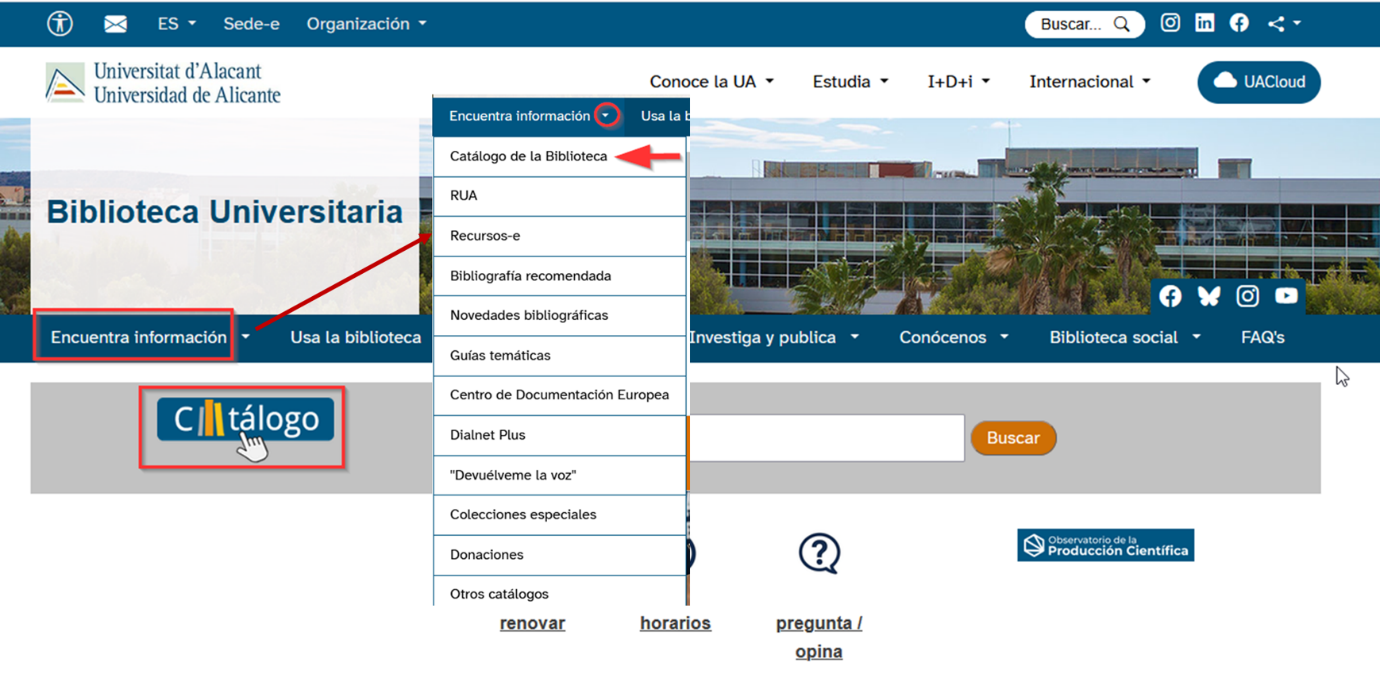The height and width of the screenshot is (674, 1380).
Task: Expand the Conócenos menu
Action: click(x=954, y=337)
